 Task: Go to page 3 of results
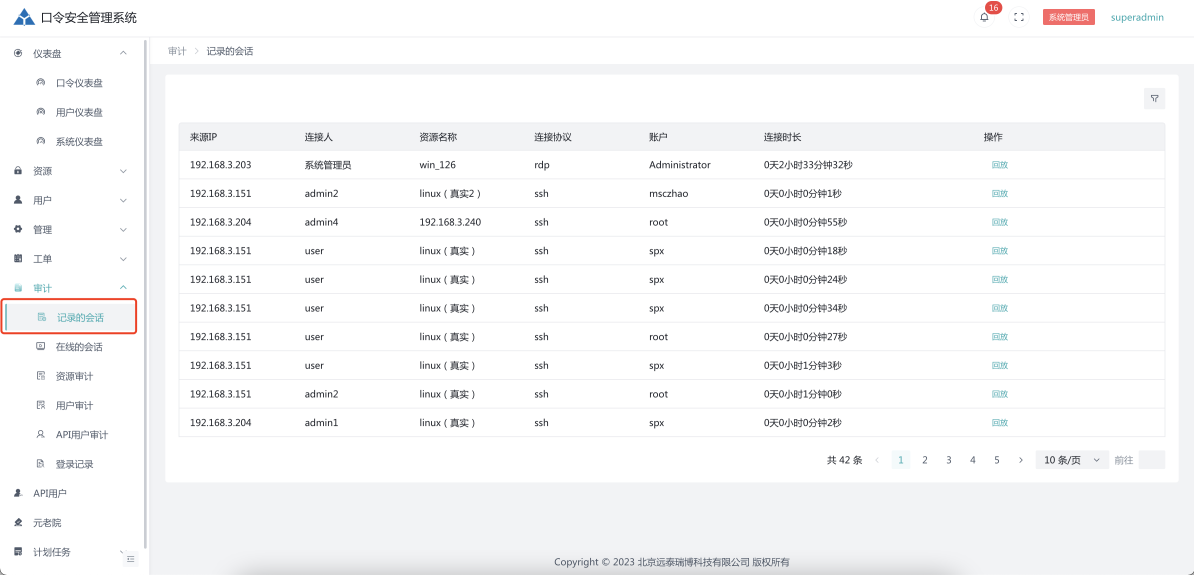pyautogui.click(x=949, y=460)
